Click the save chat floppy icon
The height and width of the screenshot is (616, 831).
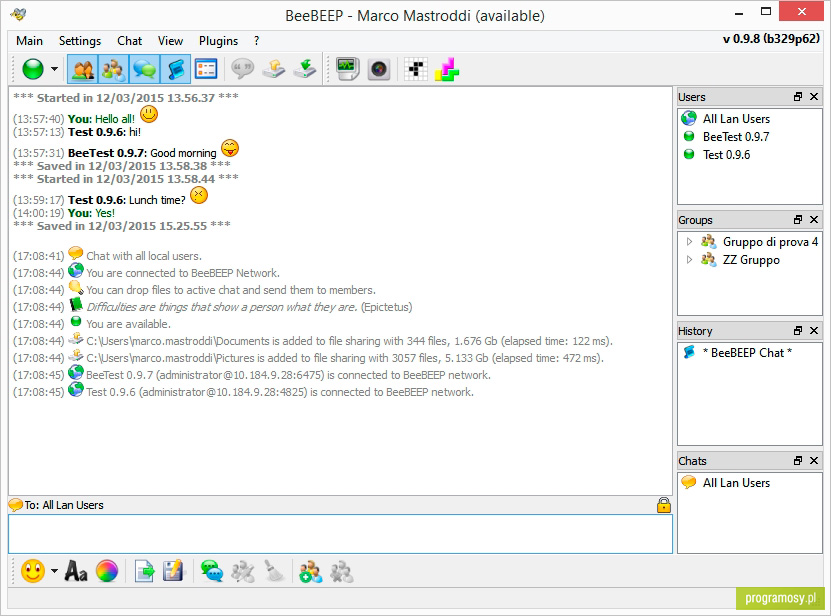(173, 571)
